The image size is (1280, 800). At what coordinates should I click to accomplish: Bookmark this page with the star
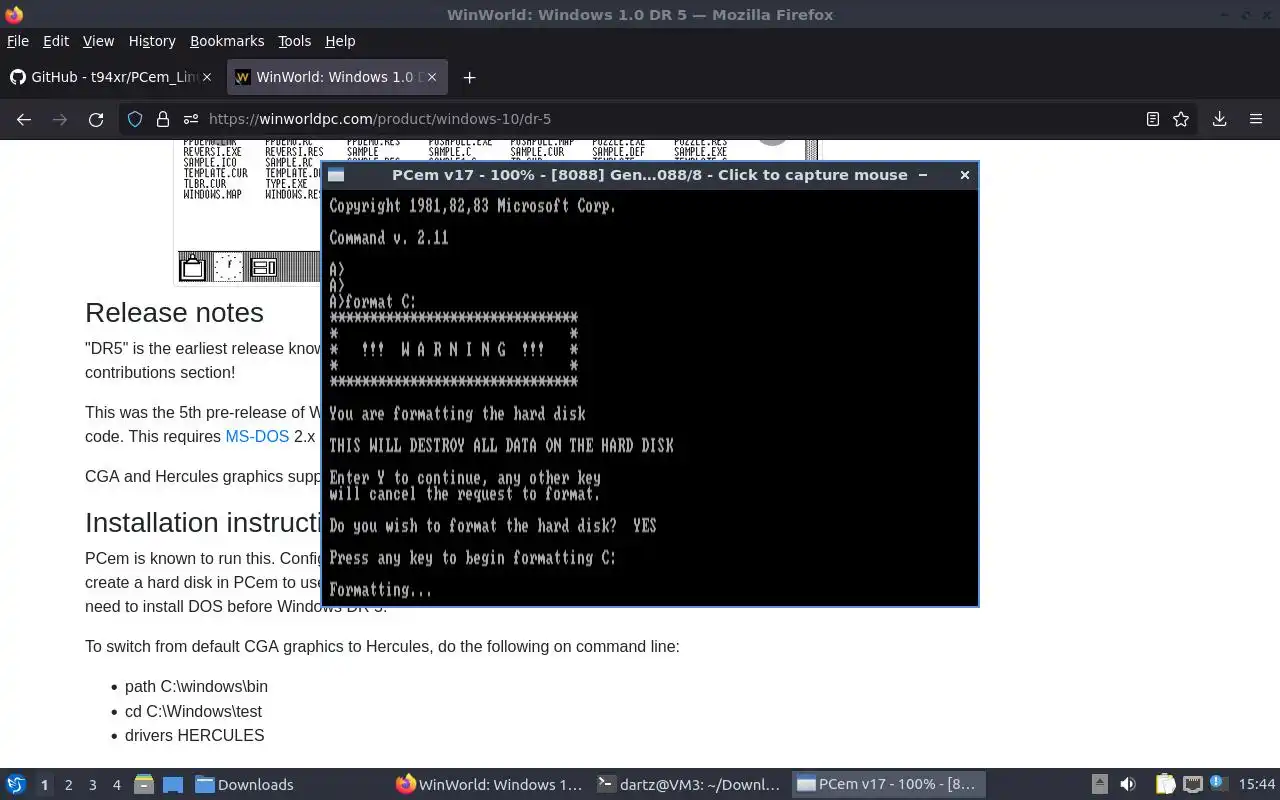[1181, 119]
